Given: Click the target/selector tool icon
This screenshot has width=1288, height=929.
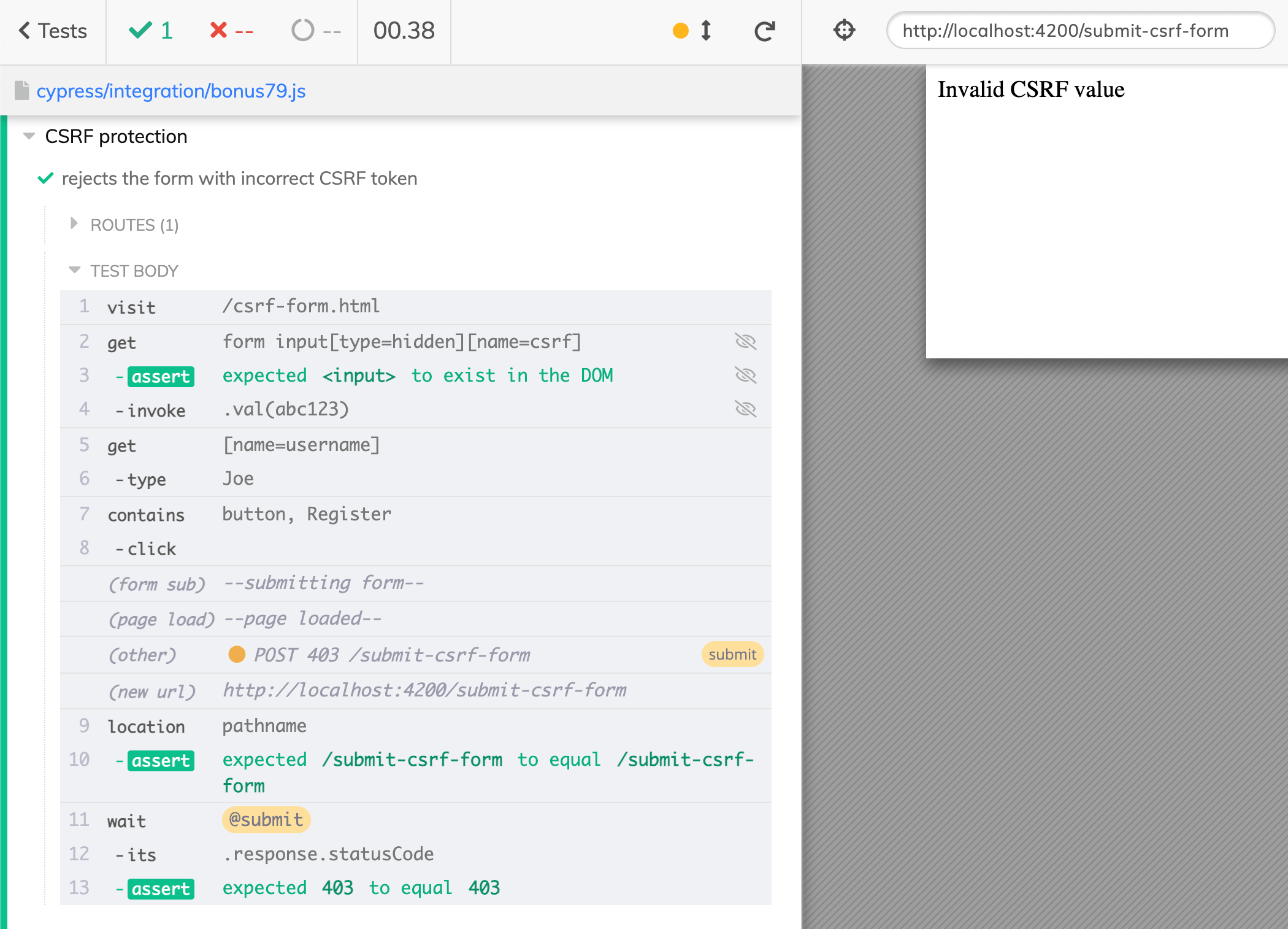Looking at the screenshot, I should (x=844, y=30).
